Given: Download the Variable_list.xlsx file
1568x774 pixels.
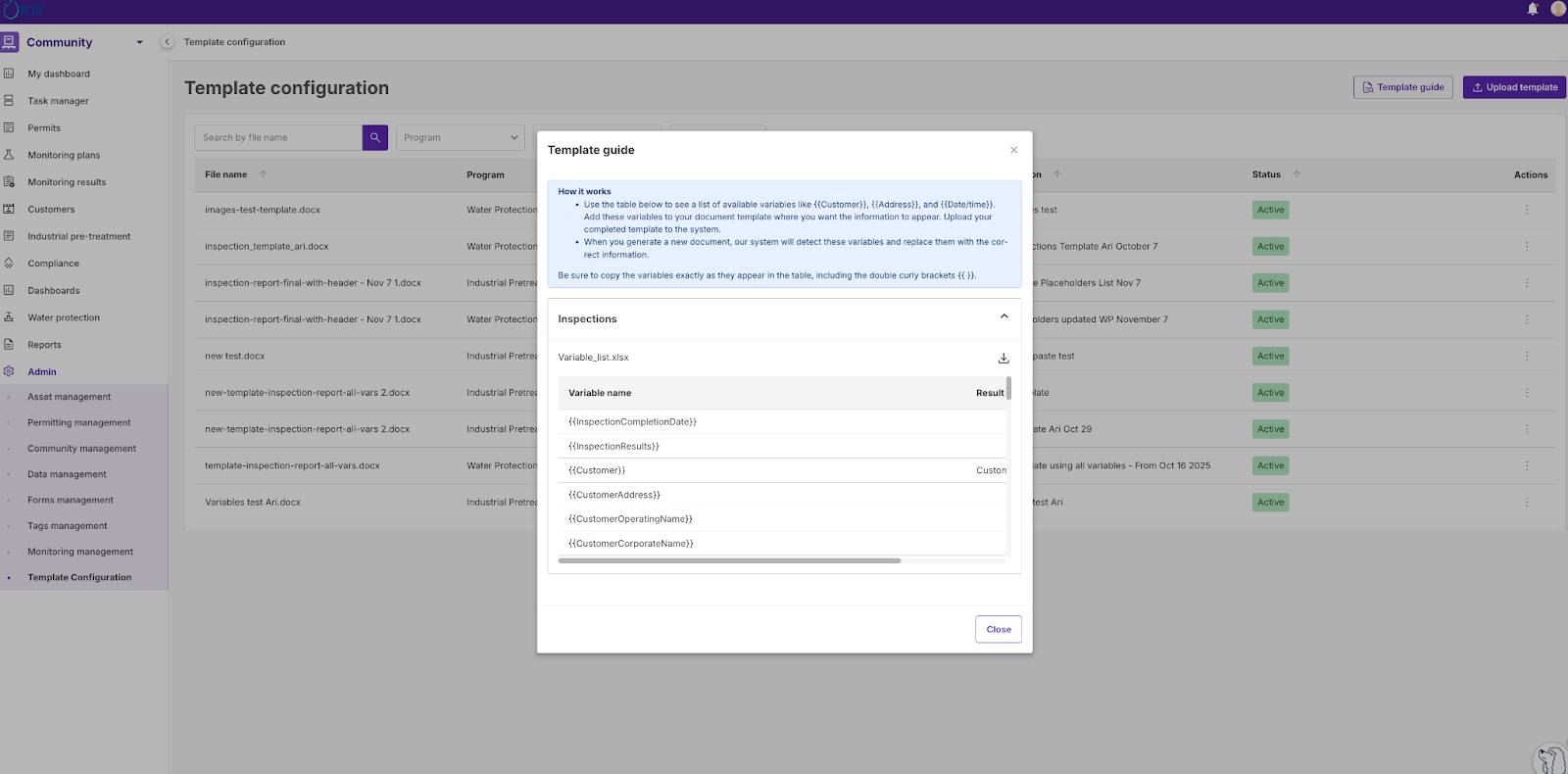Looking at the screenshot, I should [1004, 358].
